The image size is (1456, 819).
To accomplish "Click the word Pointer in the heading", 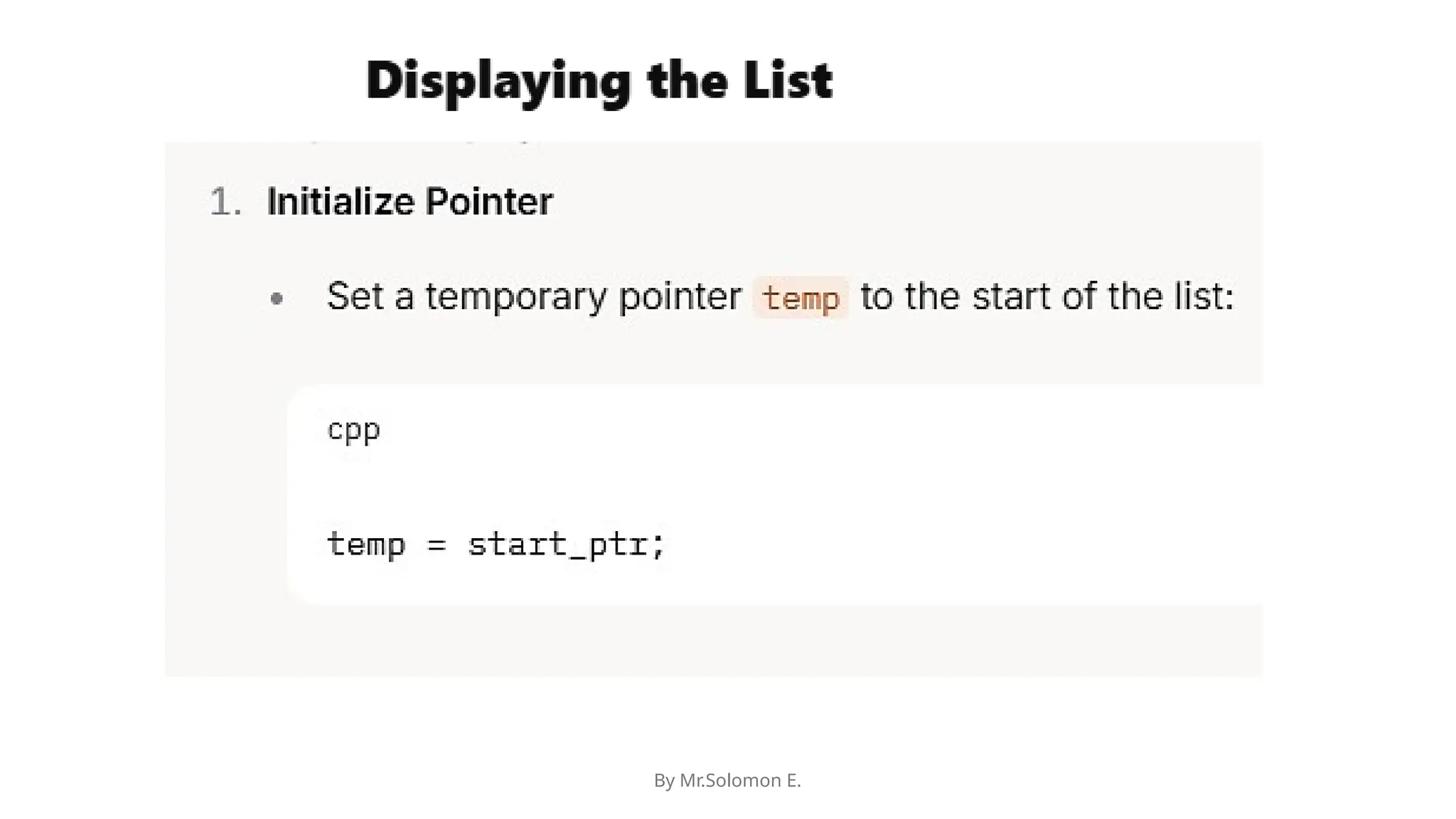I will (x=489, y=201).
